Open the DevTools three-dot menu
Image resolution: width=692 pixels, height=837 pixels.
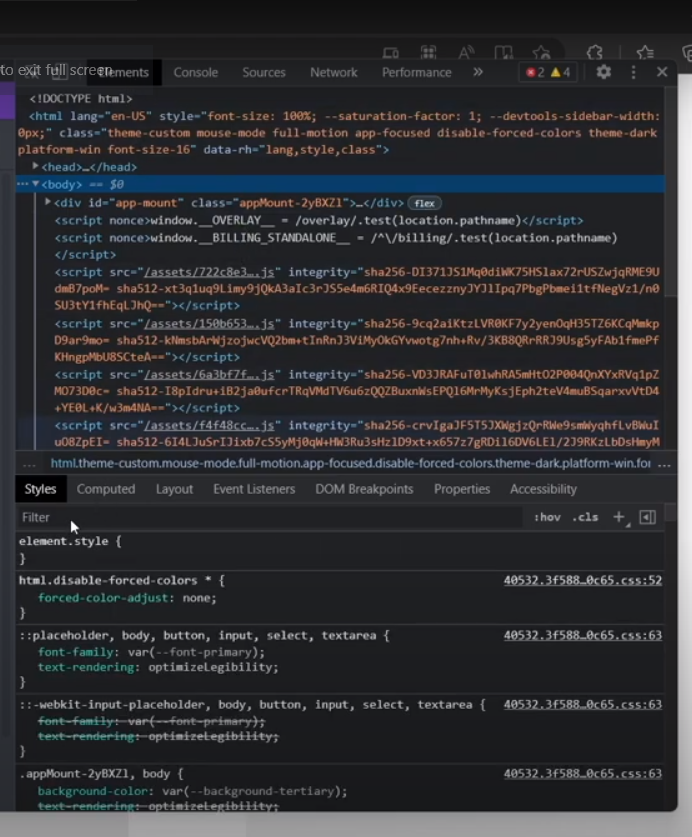(x=633, y=72)
